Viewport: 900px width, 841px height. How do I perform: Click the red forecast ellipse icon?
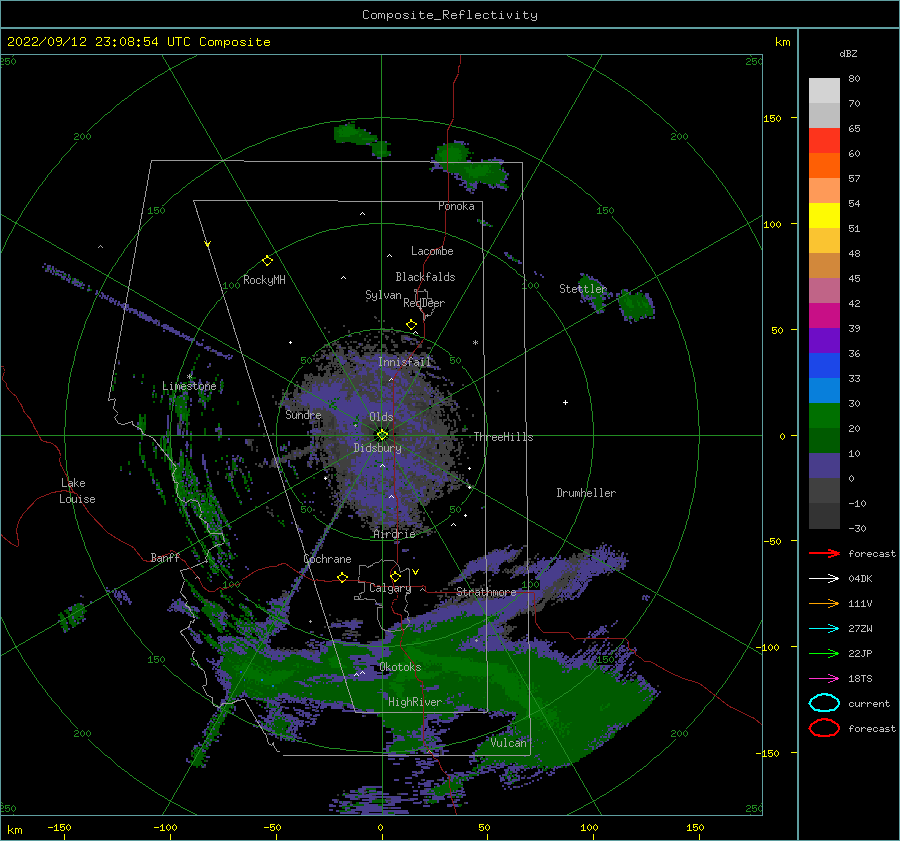(x=824, y=728)
